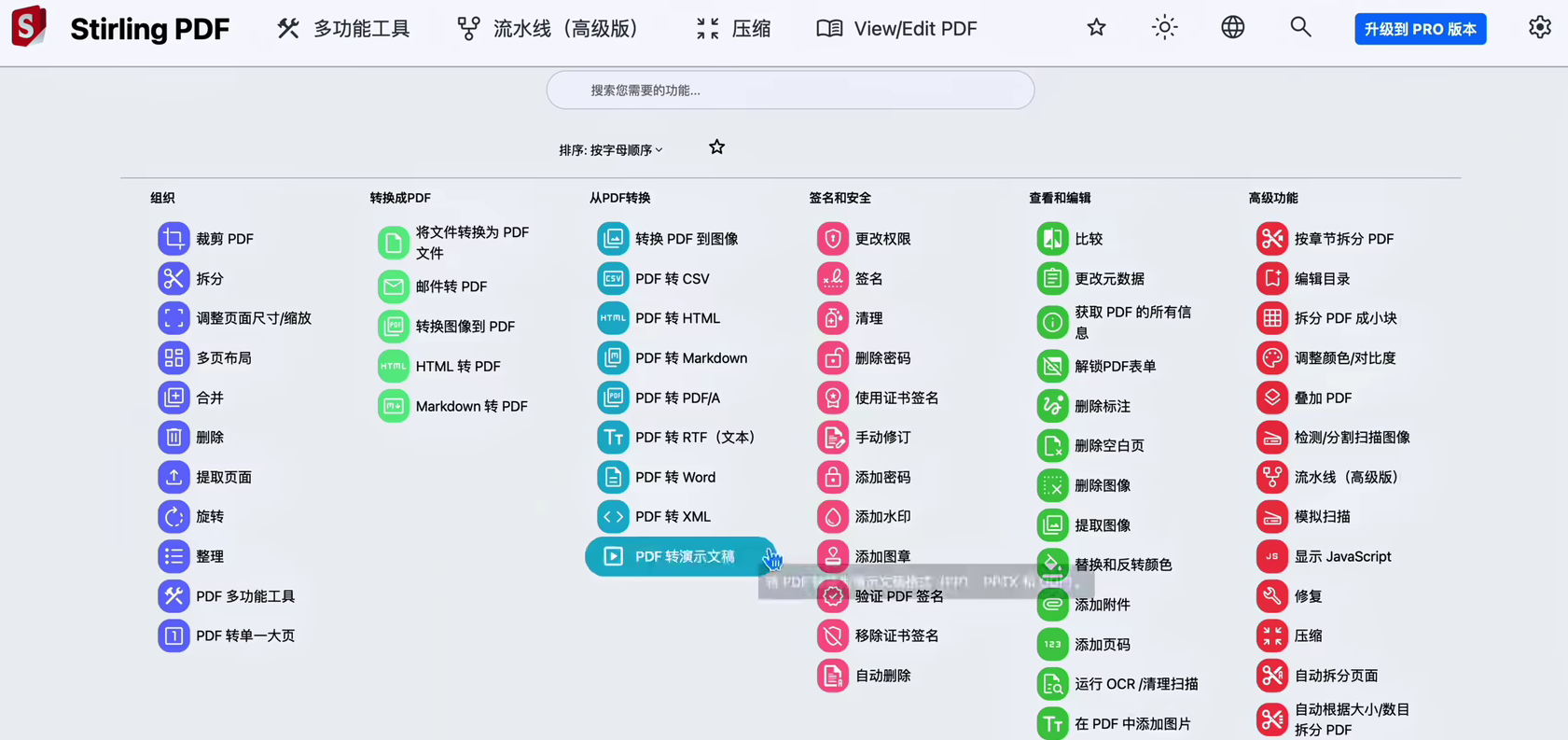Click the 添加水印 droplet icon

pyautogui.click(x=833, y=516)
